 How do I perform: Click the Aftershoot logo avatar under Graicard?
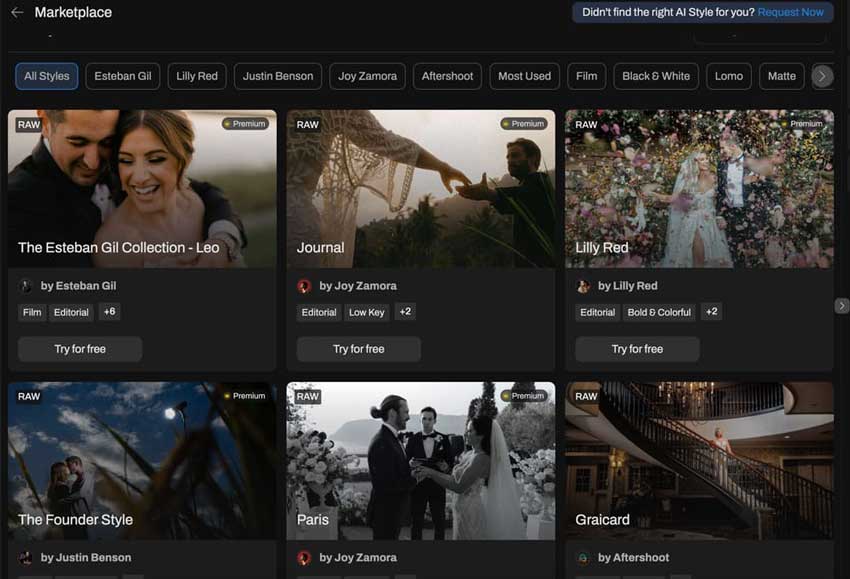pyautogui.click(x=584, y=558)
